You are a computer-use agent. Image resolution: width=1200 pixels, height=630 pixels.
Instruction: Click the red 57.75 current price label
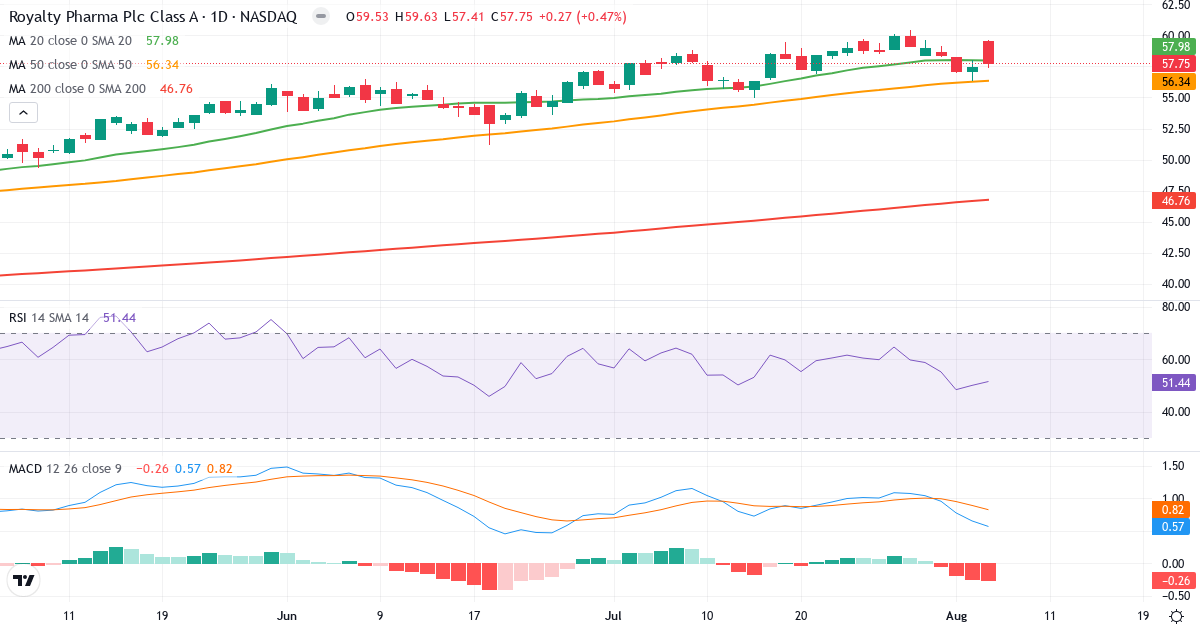[x=1176, y=63]
